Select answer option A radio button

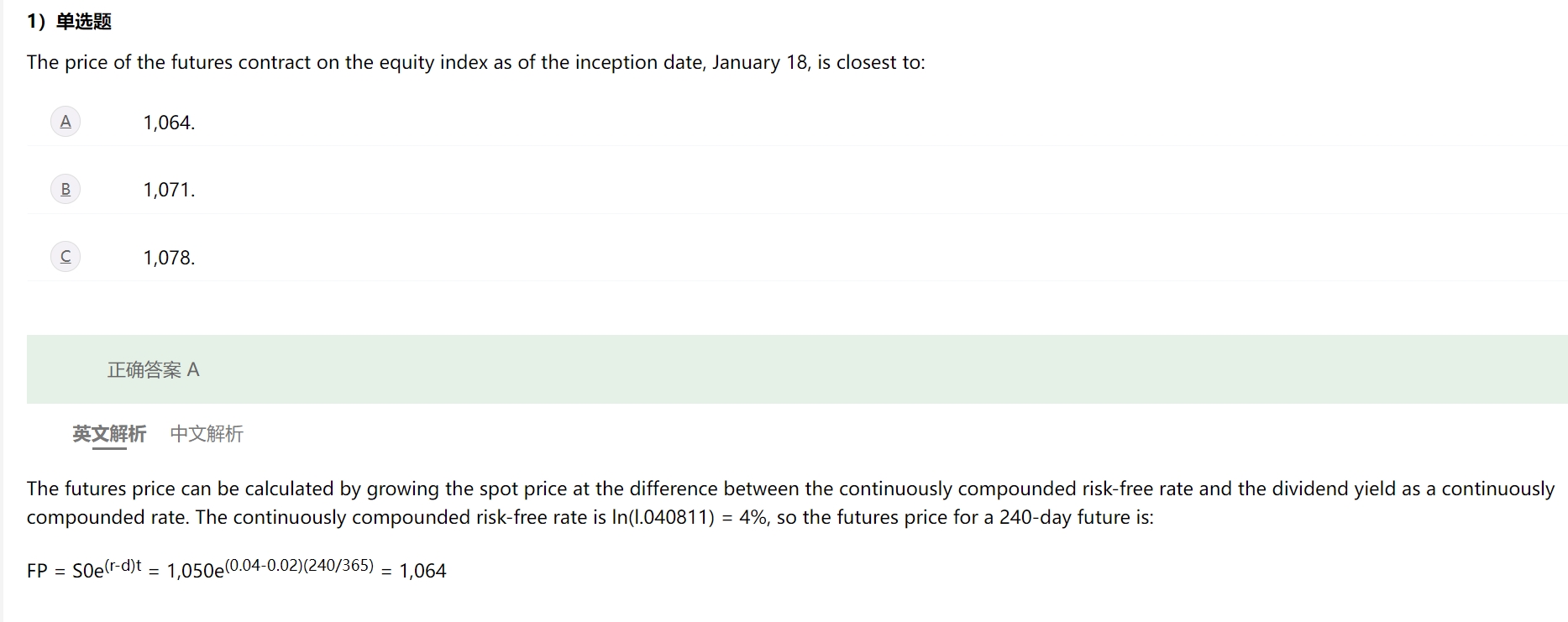pos(66,122)
